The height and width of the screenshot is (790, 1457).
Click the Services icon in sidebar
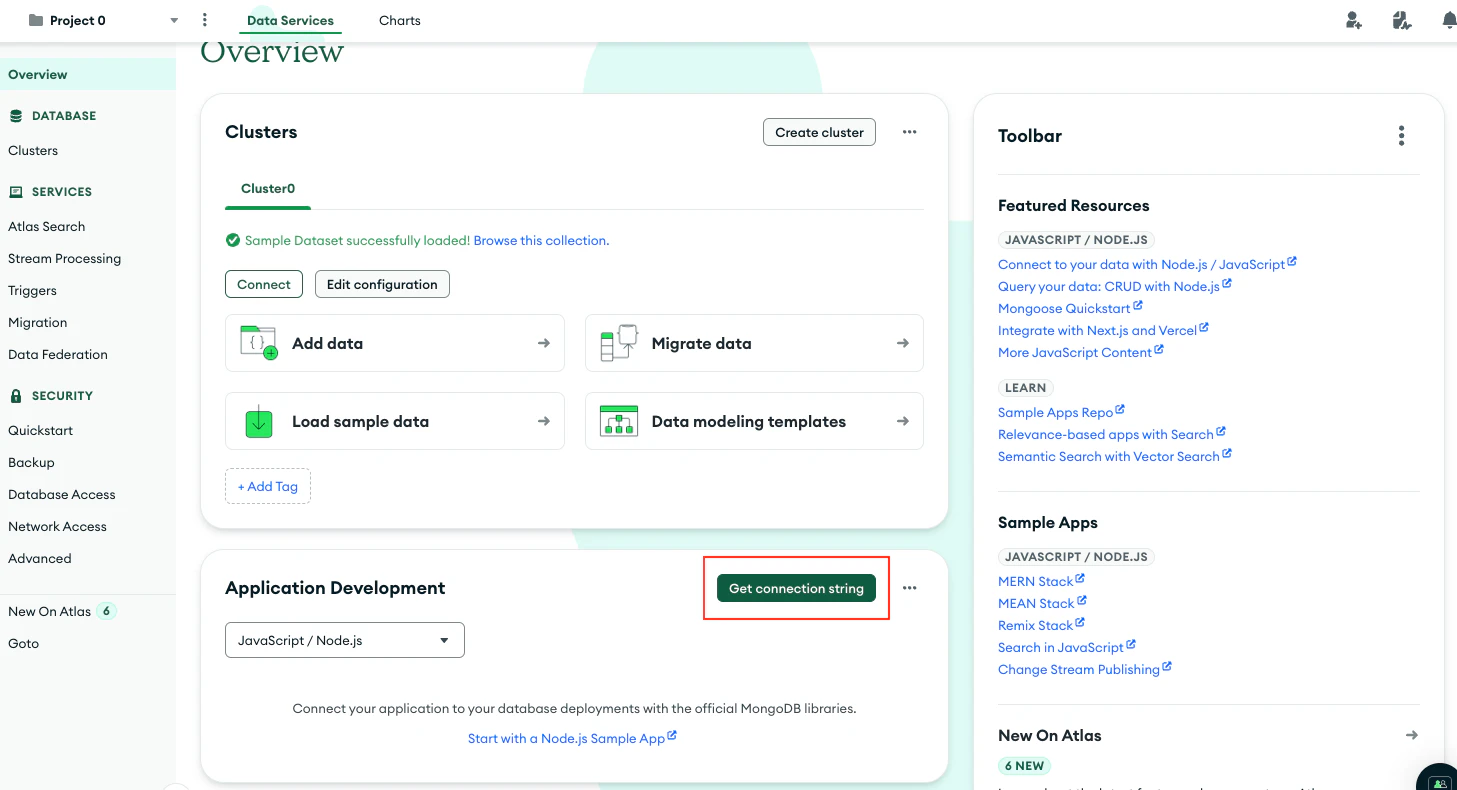16,192
